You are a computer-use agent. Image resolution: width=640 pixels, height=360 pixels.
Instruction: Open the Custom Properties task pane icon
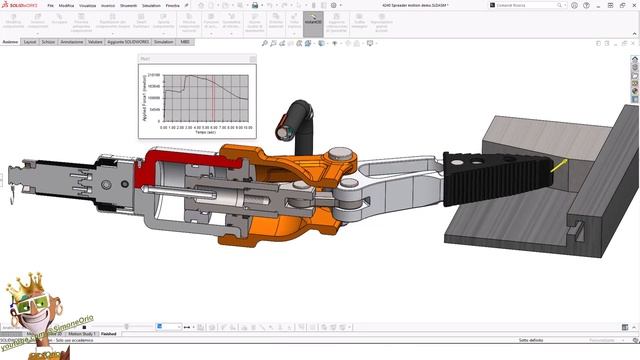click(x=635, y=99)
